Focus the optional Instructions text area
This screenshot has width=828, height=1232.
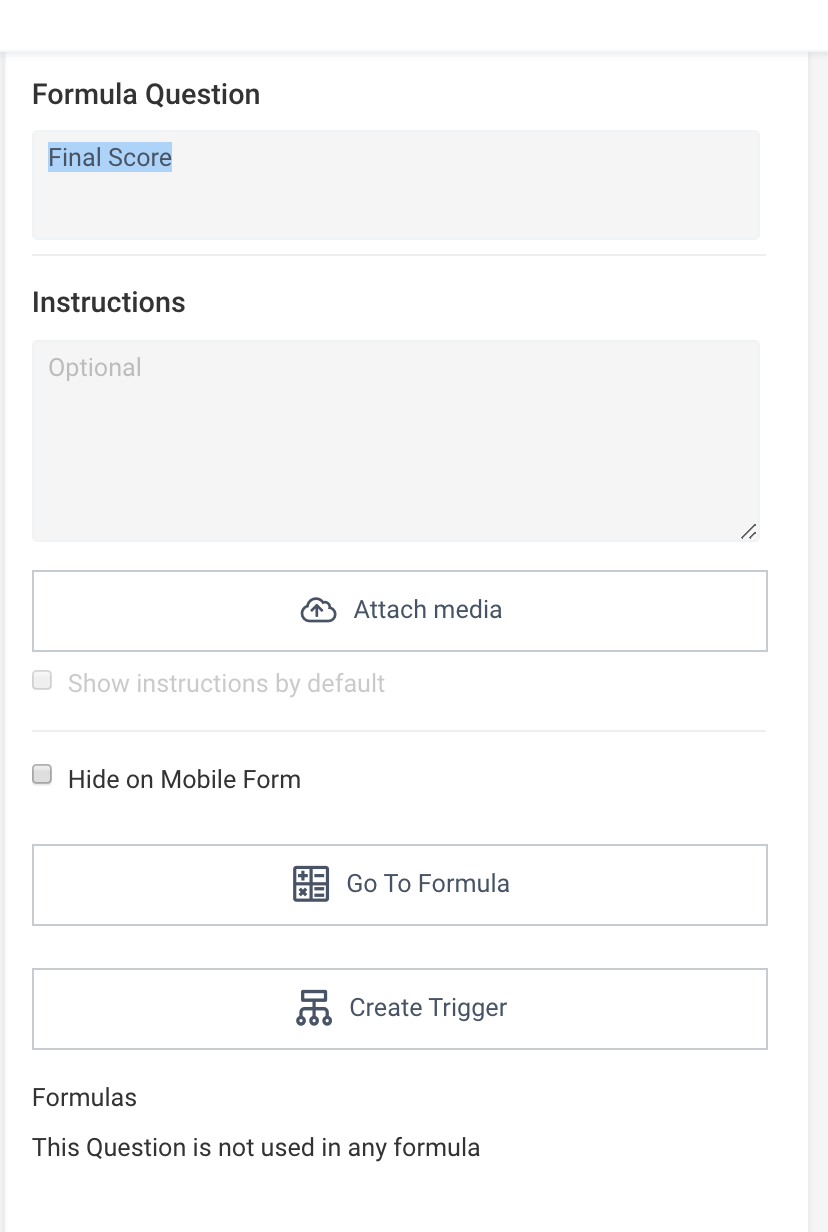point(396,441)
